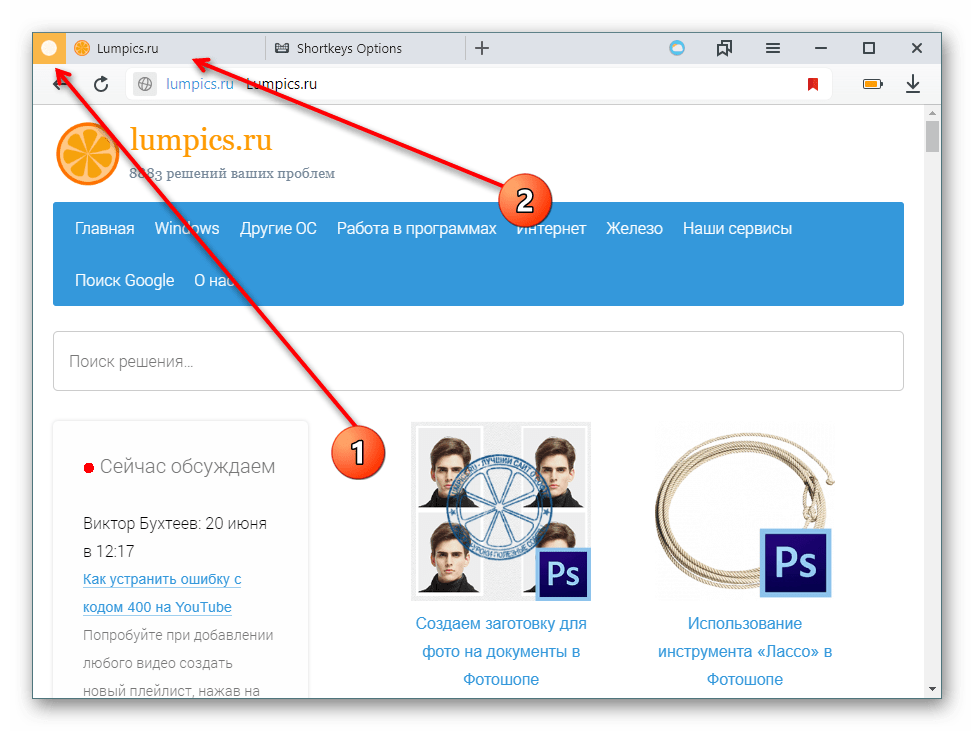The image size is (974, 731).
Task: Open the Работа в программах menu
Action: tap(416, 228)
